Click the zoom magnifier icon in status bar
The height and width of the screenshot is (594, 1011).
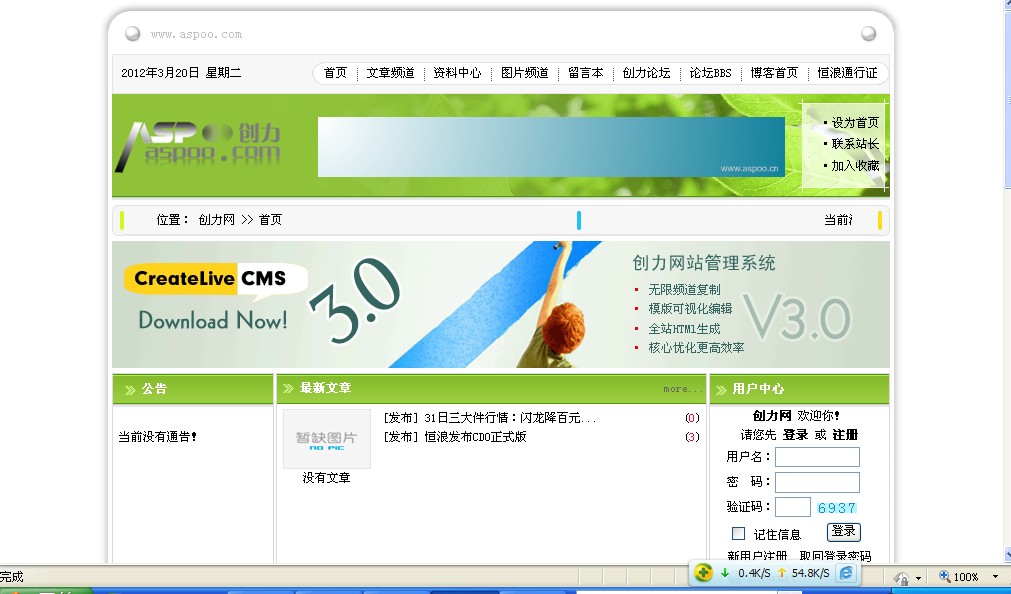click(x=944, y=577)
